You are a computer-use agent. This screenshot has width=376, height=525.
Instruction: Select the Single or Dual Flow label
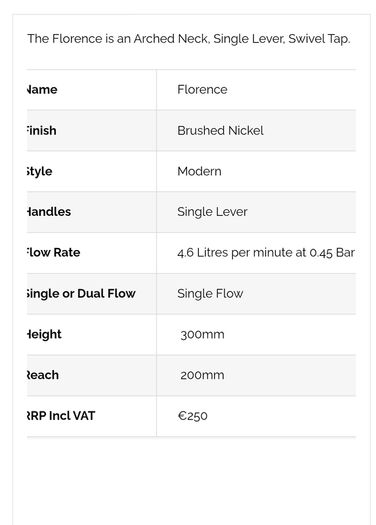coord(81,293)
